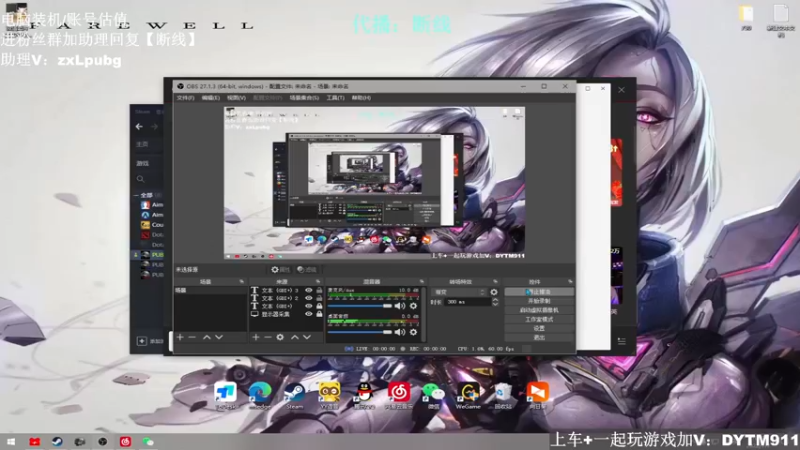The height and width of the screenshot is (450, 800).
Task: Click search magnifier in Steam sidebar
Action: [x=140, y=179]
